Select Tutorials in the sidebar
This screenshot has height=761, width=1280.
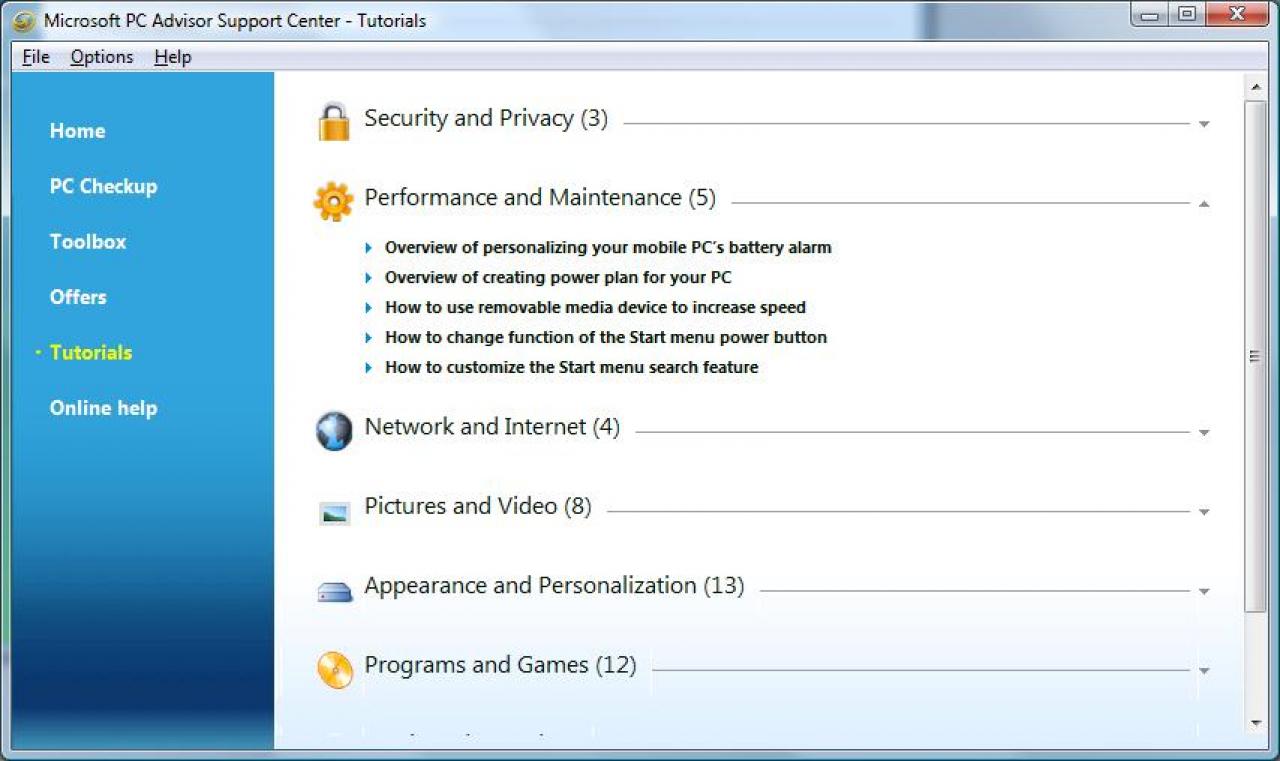(x=91, y=352)
